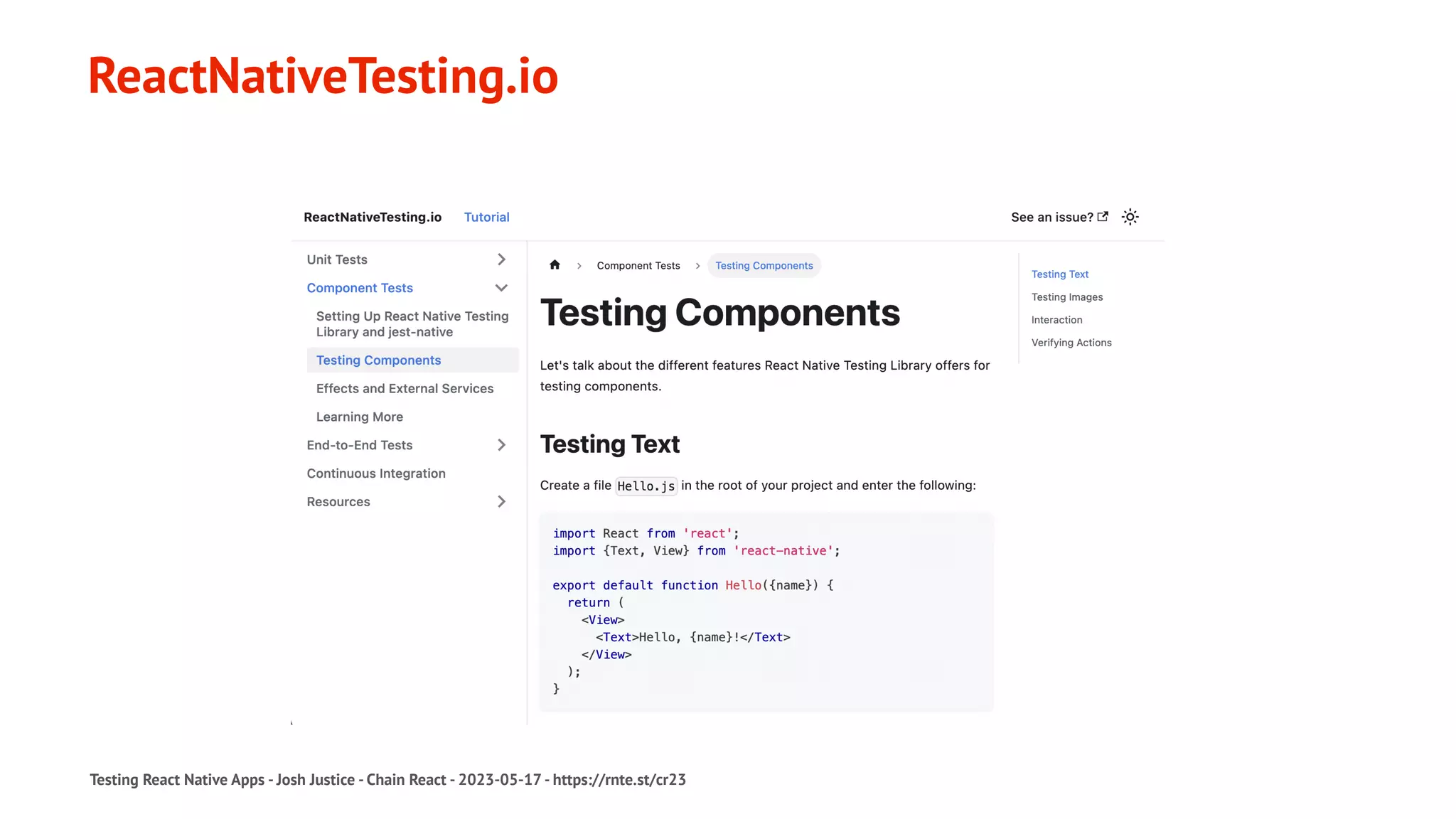
Task: Click the Testing Components breadcrumb pill
Action: [764, 266]
